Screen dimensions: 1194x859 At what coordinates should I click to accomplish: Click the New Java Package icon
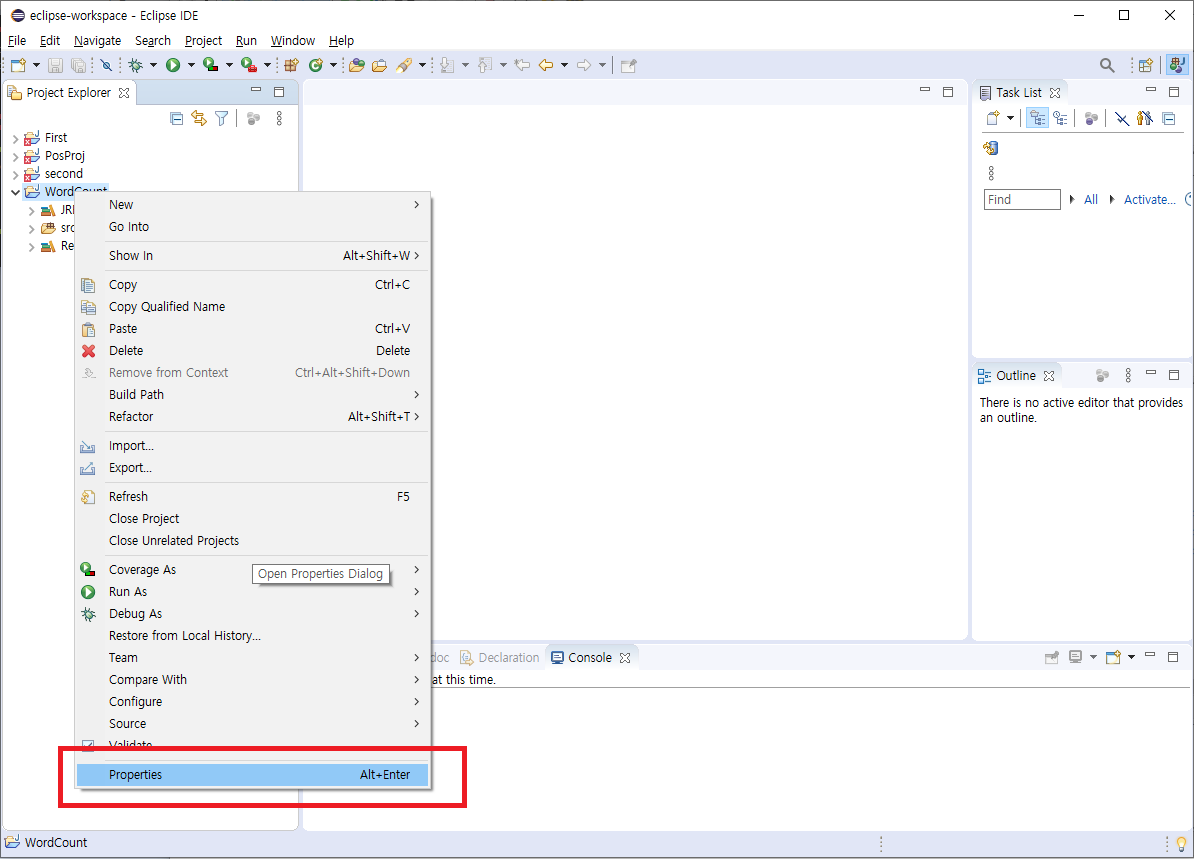pyautogui.click(x=291, y=65)
